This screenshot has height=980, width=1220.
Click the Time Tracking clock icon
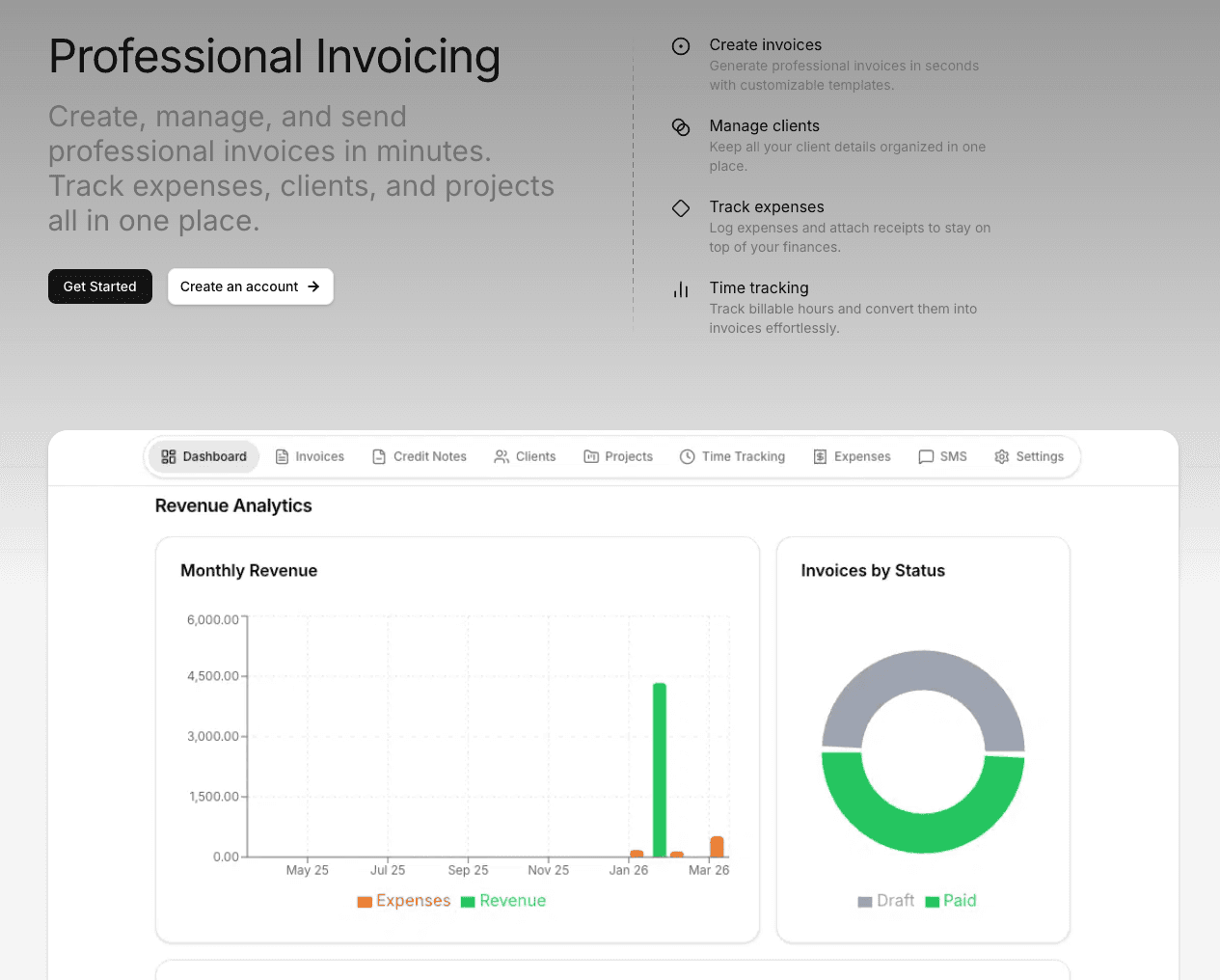point(688,456)
